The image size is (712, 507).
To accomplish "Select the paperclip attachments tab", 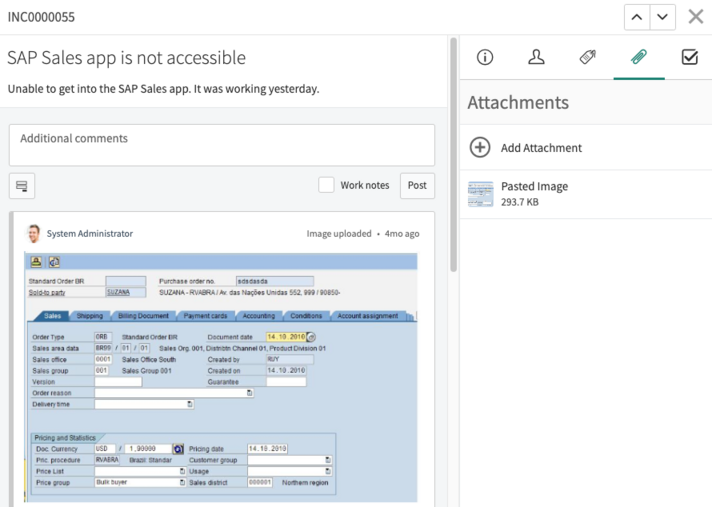I will click(x=639, y=57).
